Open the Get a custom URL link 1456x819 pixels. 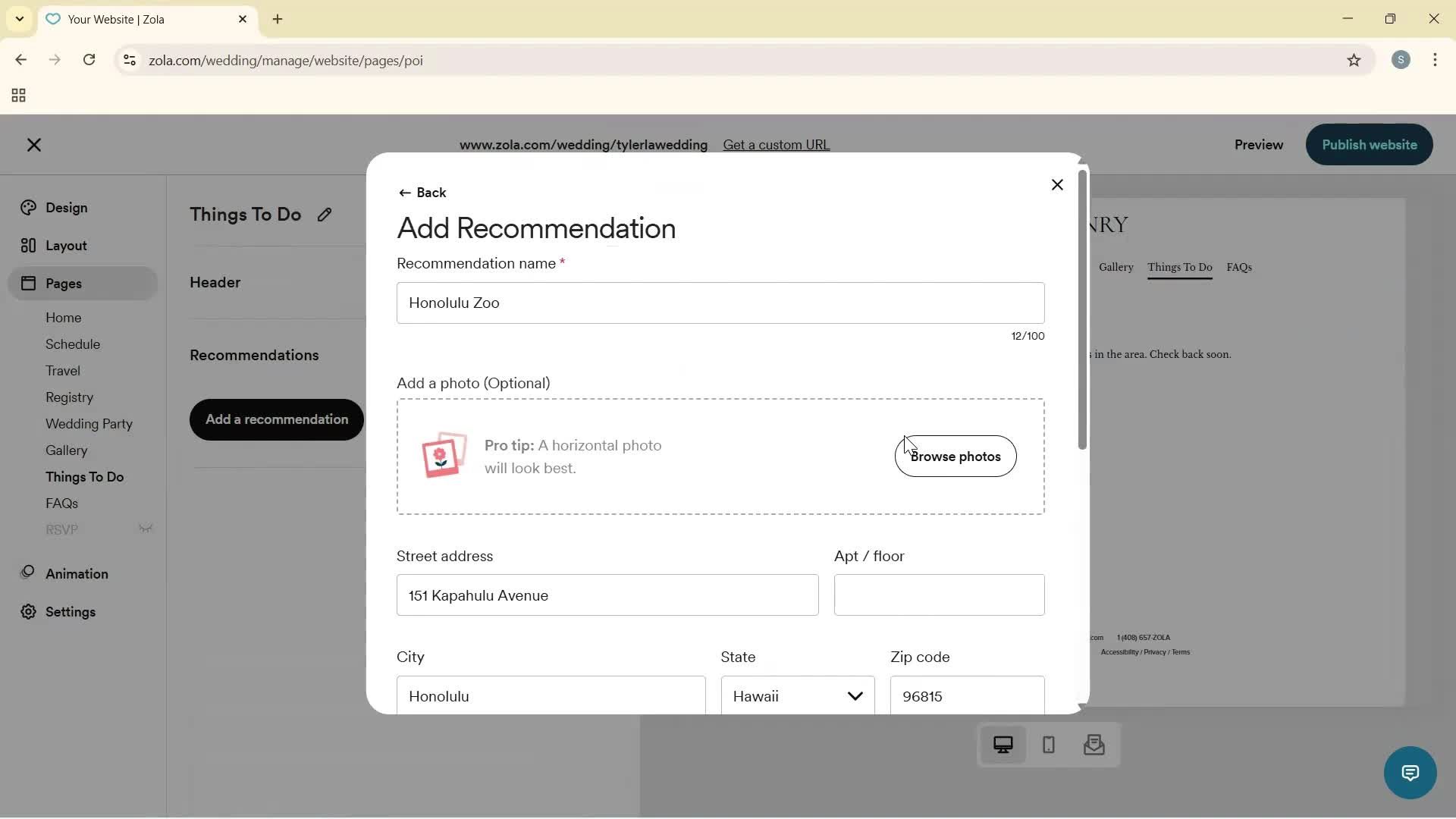pyautogui.click(x=777, y=145)
